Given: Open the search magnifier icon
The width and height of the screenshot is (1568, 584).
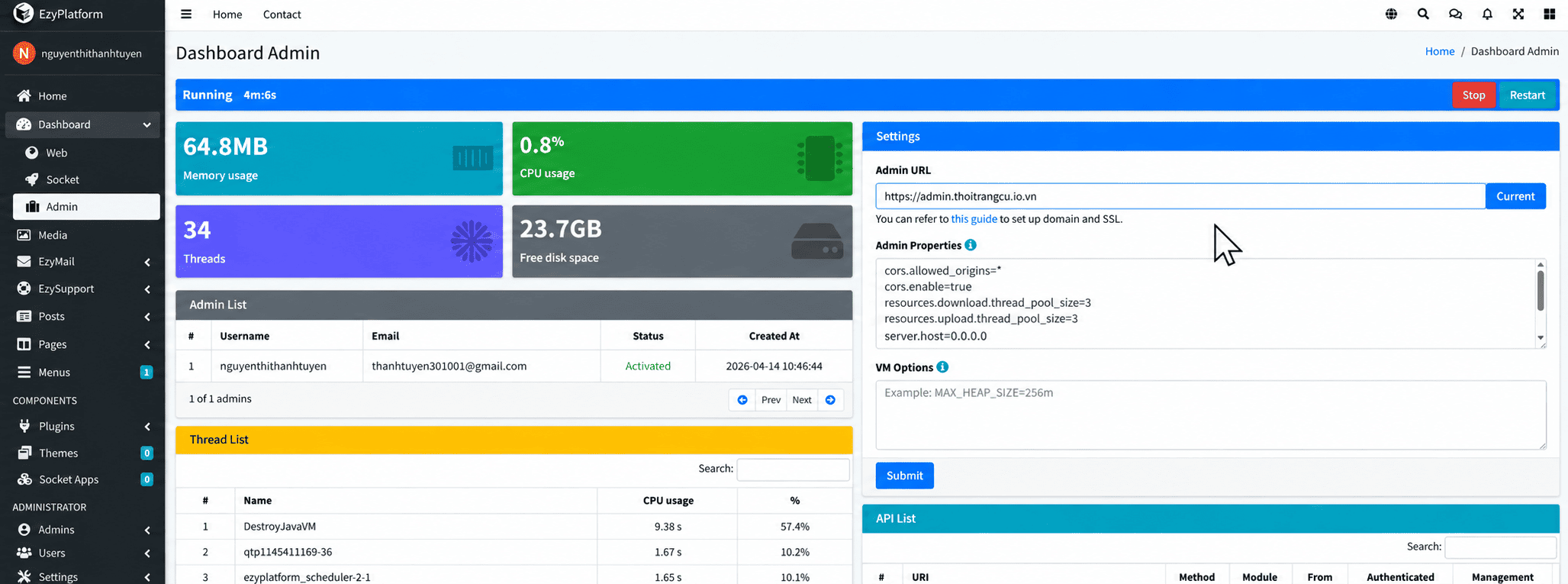Looking at the screenshot, I should tap(1423, 14).
